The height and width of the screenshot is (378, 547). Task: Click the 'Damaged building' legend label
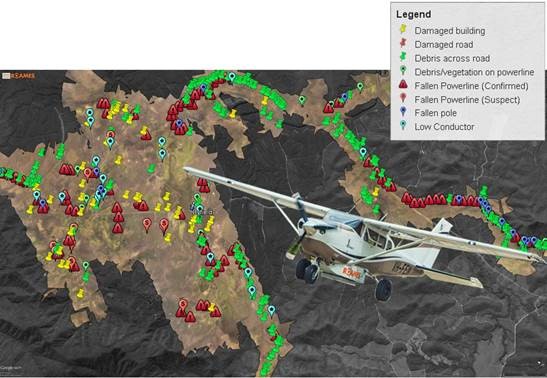[x=450, y=31]
